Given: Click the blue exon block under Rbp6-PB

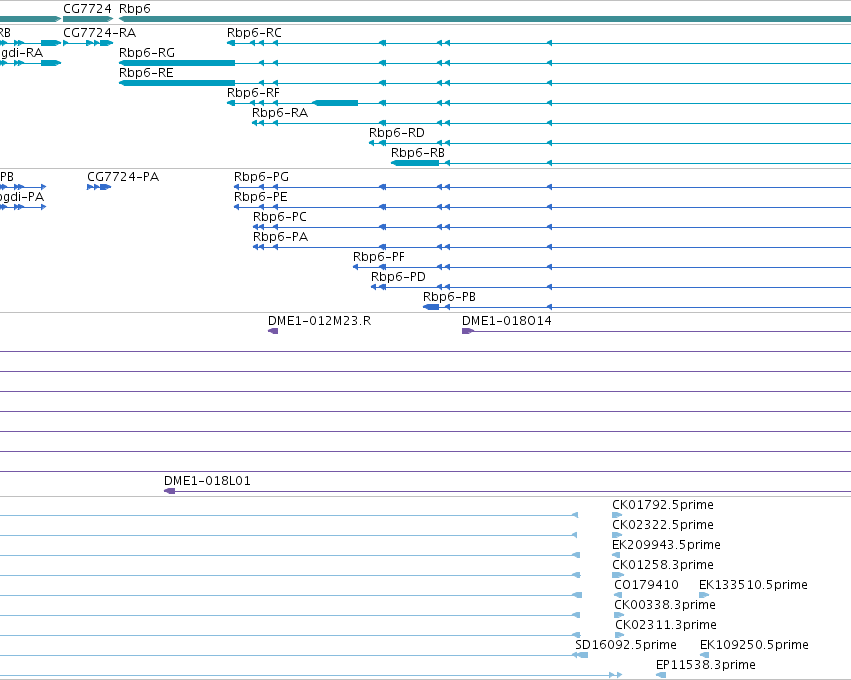Looking at the screenshot, I should 431,308.
